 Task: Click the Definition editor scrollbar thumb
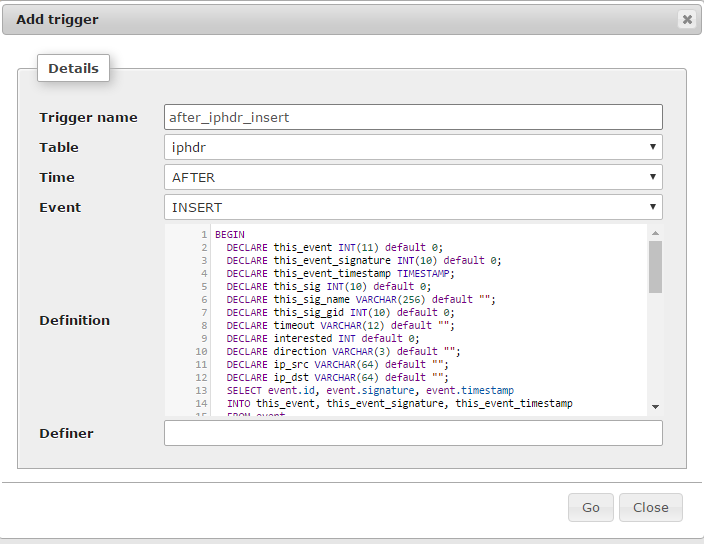click(x=655, y=266)
